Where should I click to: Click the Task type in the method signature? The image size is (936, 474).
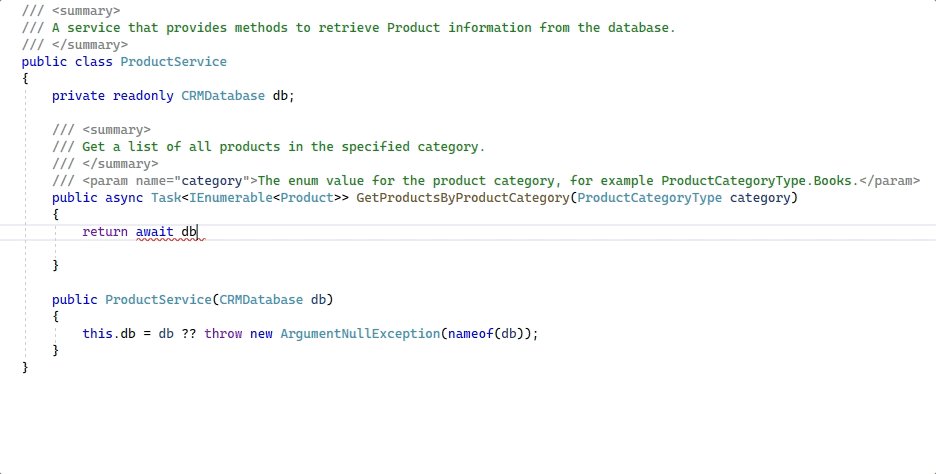coord(166,198)
